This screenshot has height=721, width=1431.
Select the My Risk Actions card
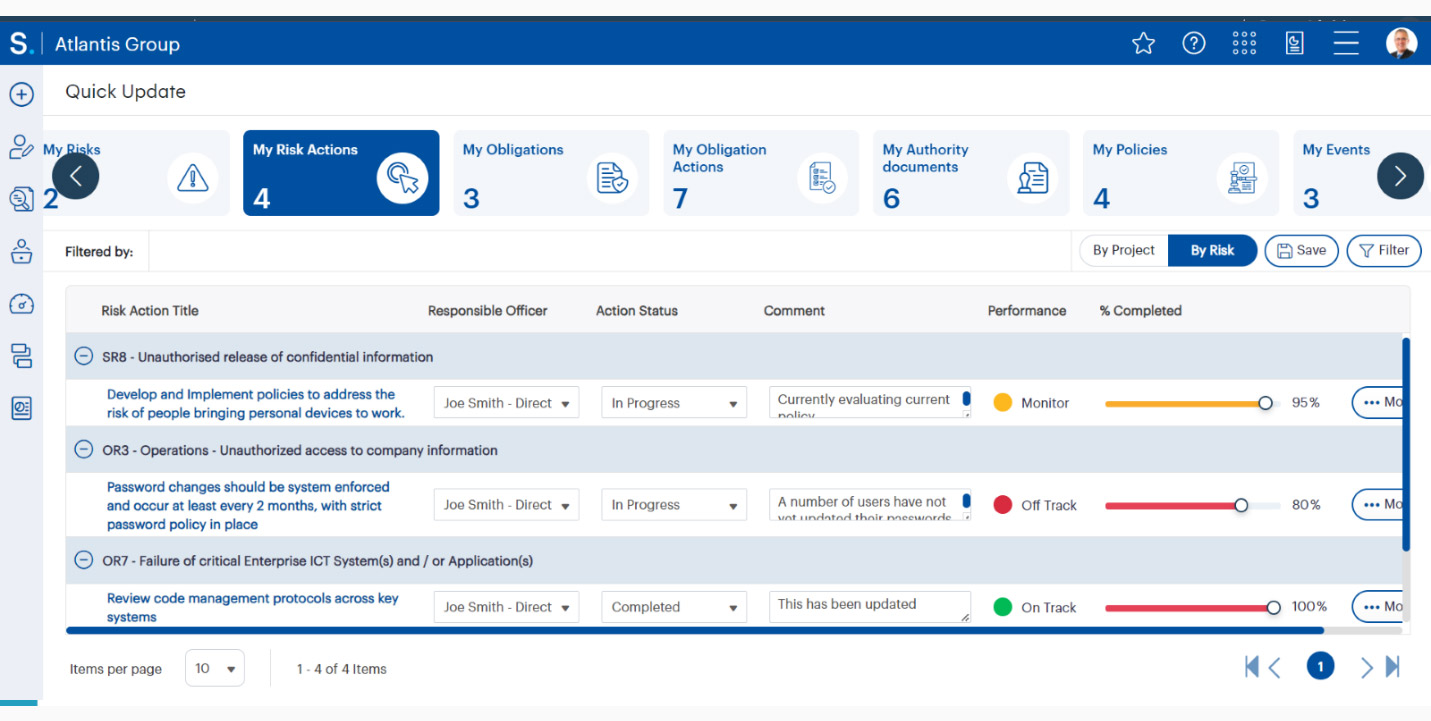(x=341, y=173)
